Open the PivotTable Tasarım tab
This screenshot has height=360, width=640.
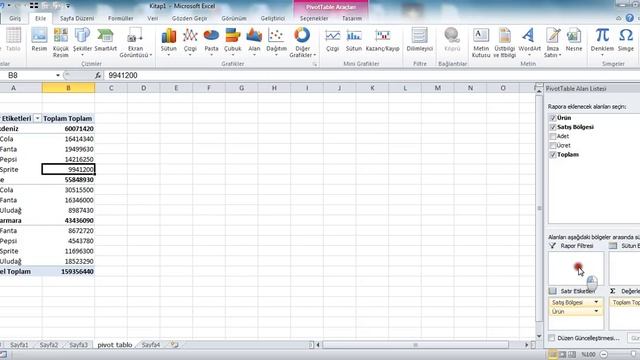(351, 18)
